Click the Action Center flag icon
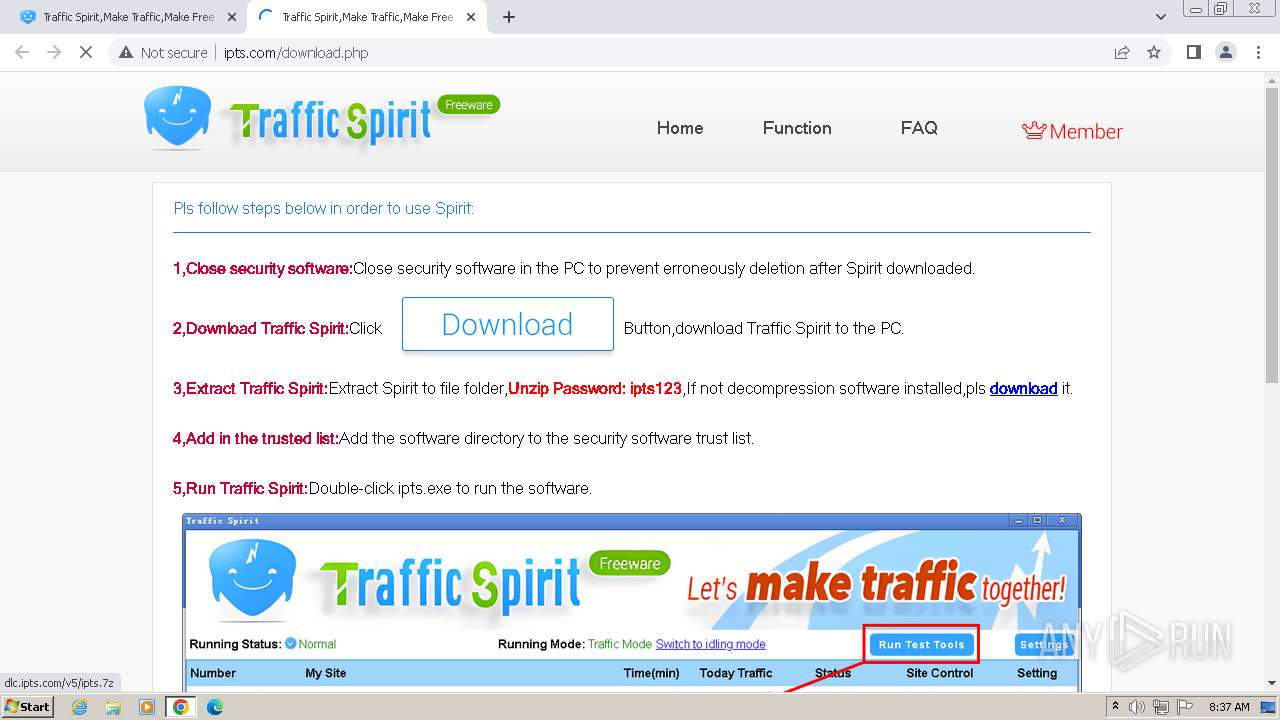Screen dimensions: 1280x720 pos(1186,707)
